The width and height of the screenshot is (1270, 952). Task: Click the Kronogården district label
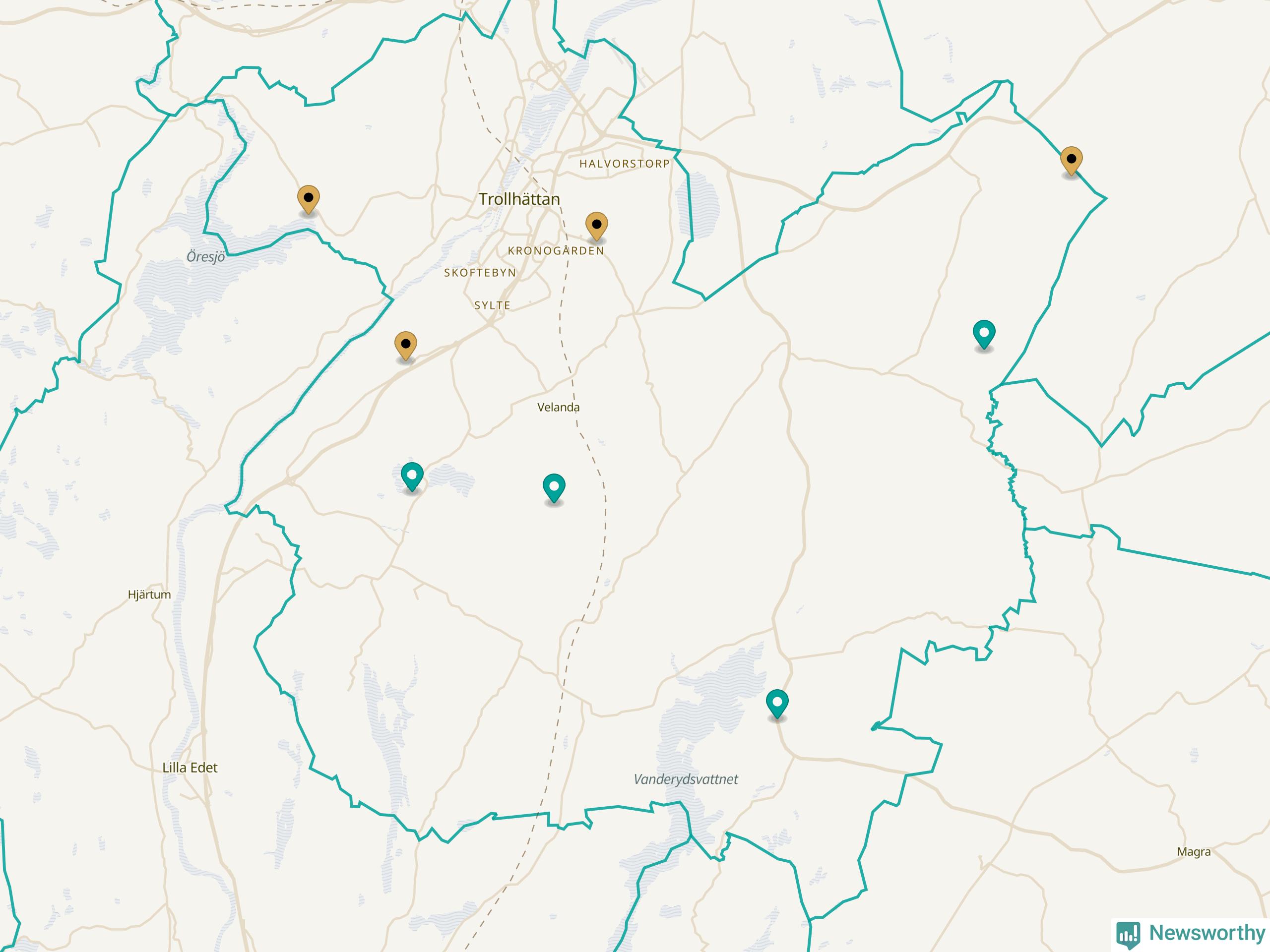[x=556, y=251]
